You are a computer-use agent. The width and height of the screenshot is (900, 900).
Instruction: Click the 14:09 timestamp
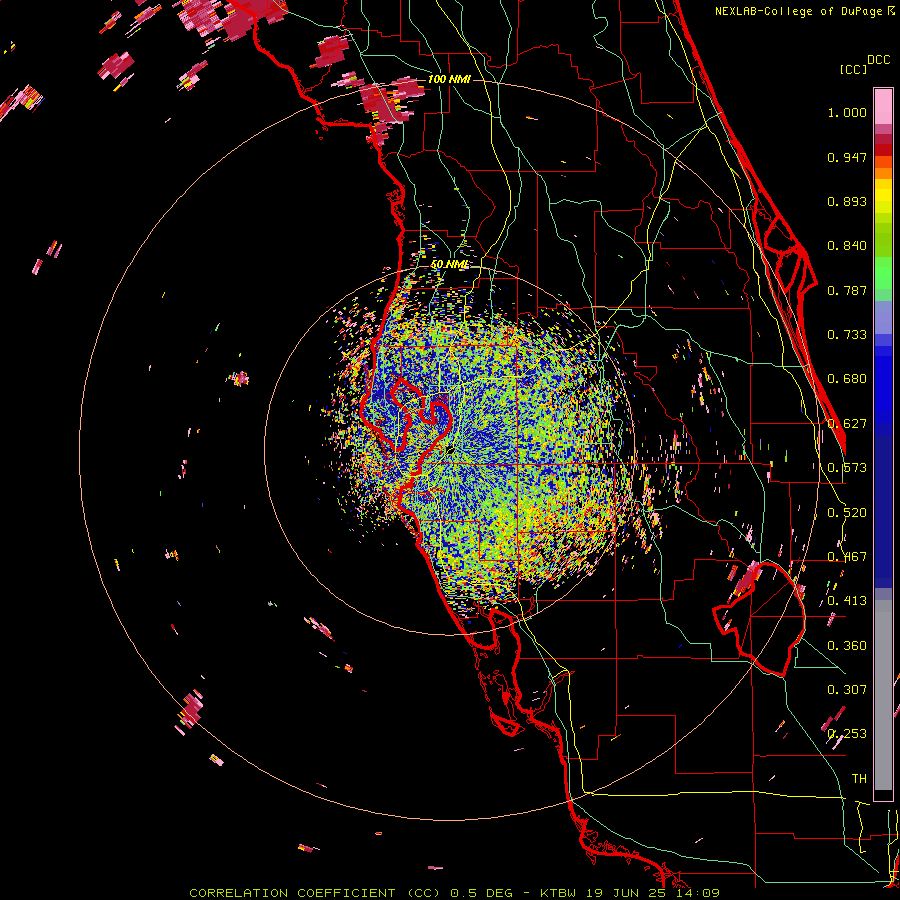click(698, 893)
